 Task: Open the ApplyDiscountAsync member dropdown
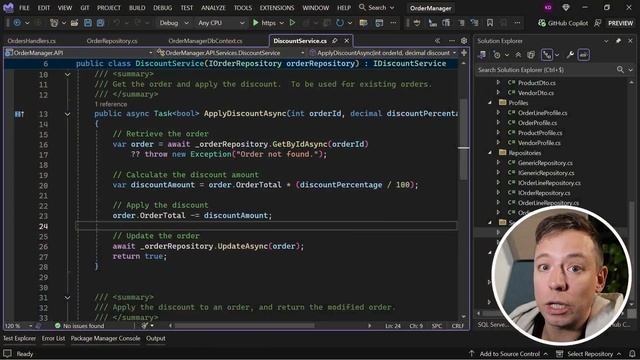(x=383, y=53)
